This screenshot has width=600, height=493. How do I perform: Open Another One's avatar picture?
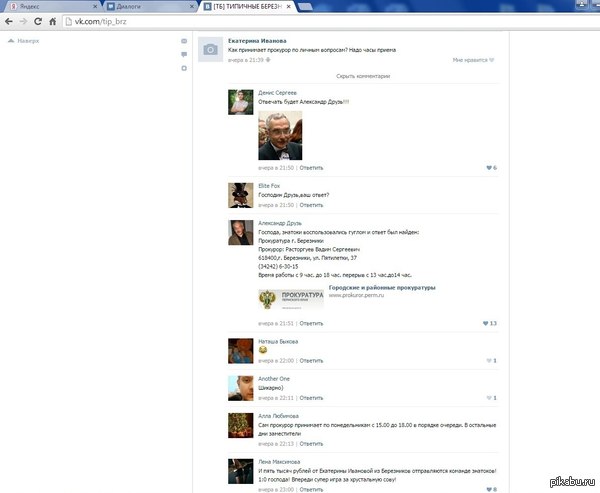[x=238, y=386]
